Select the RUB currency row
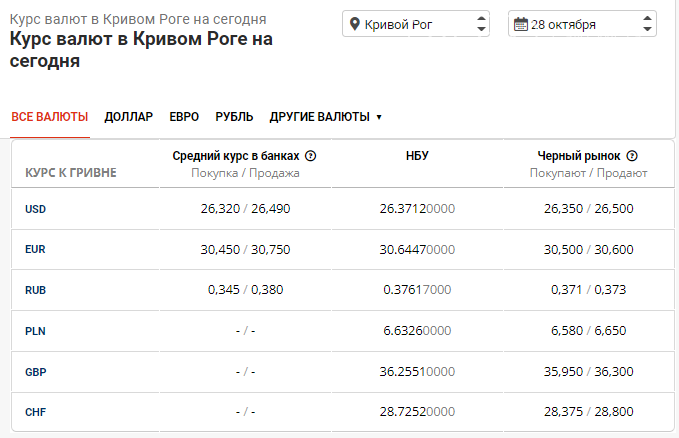This screenshot has height=438, width=679. 36,290
